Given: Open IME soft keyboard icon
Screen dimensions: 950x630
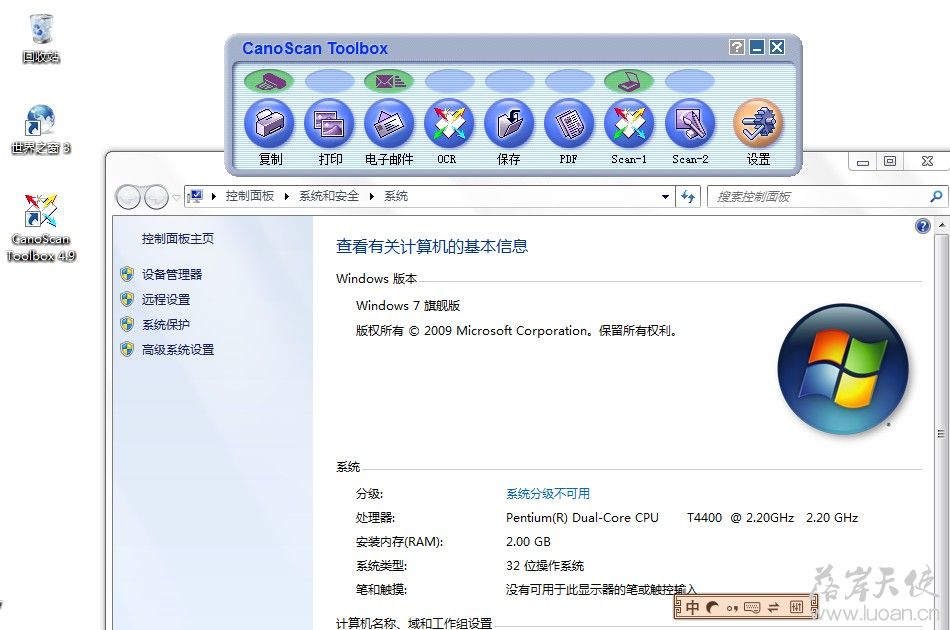Looking at the screenshot, I should pyautogui.click(x=752, y=607).
